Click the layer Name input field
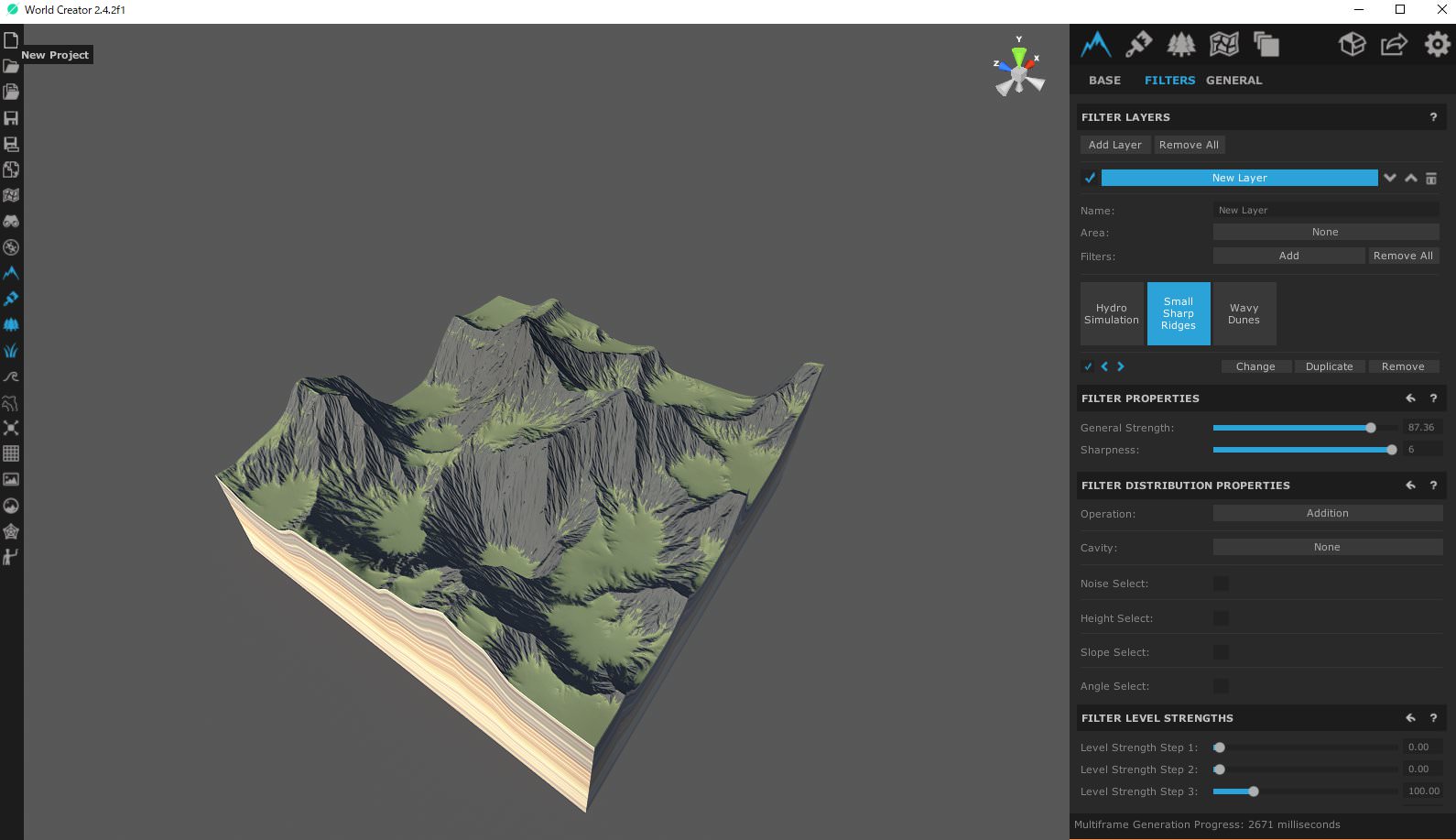Image resolution: width=1456 pixels, height=840 pixels. [x=1326, y=210]
